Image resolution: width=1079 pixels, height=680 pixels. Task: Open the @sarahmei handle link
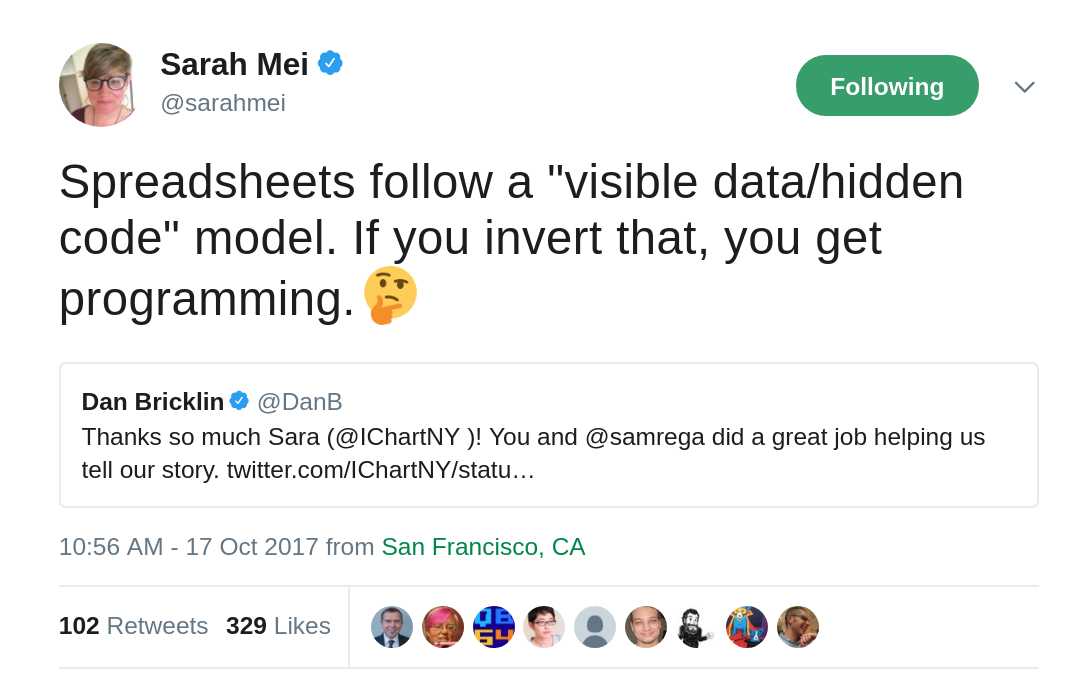(x=223, y=103)
